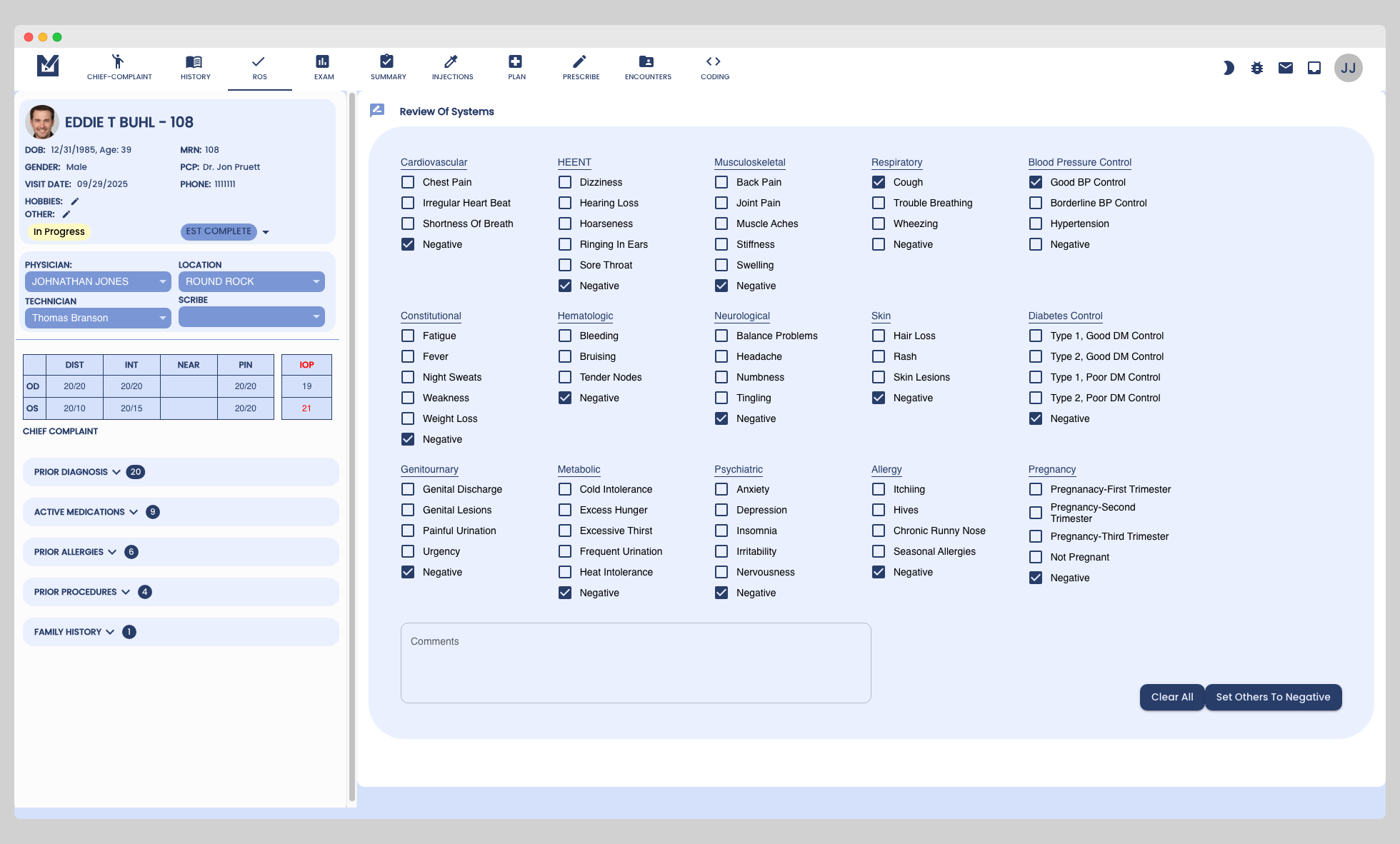This screenshot has height=844, width=1400.
Task: Check the Chest Pain checkbox
Action: 408,182
